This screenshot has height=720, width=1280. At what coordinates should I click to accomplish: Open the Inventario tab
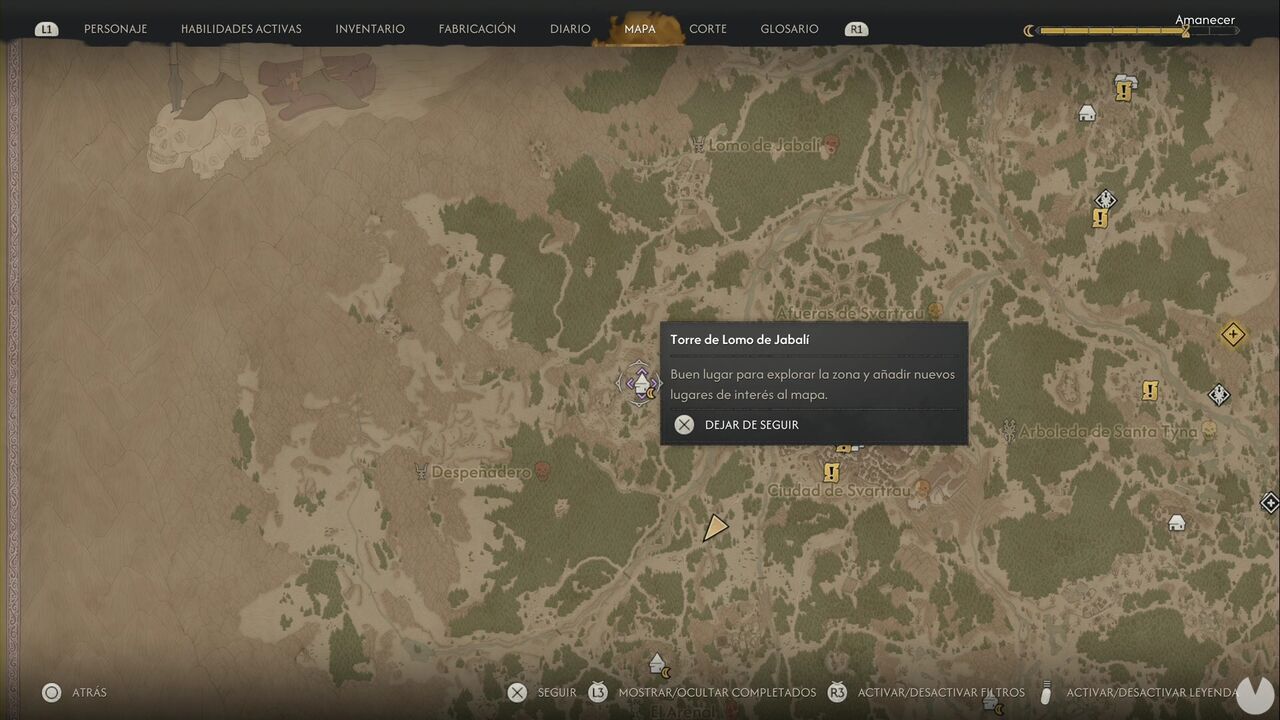[370, 29]
